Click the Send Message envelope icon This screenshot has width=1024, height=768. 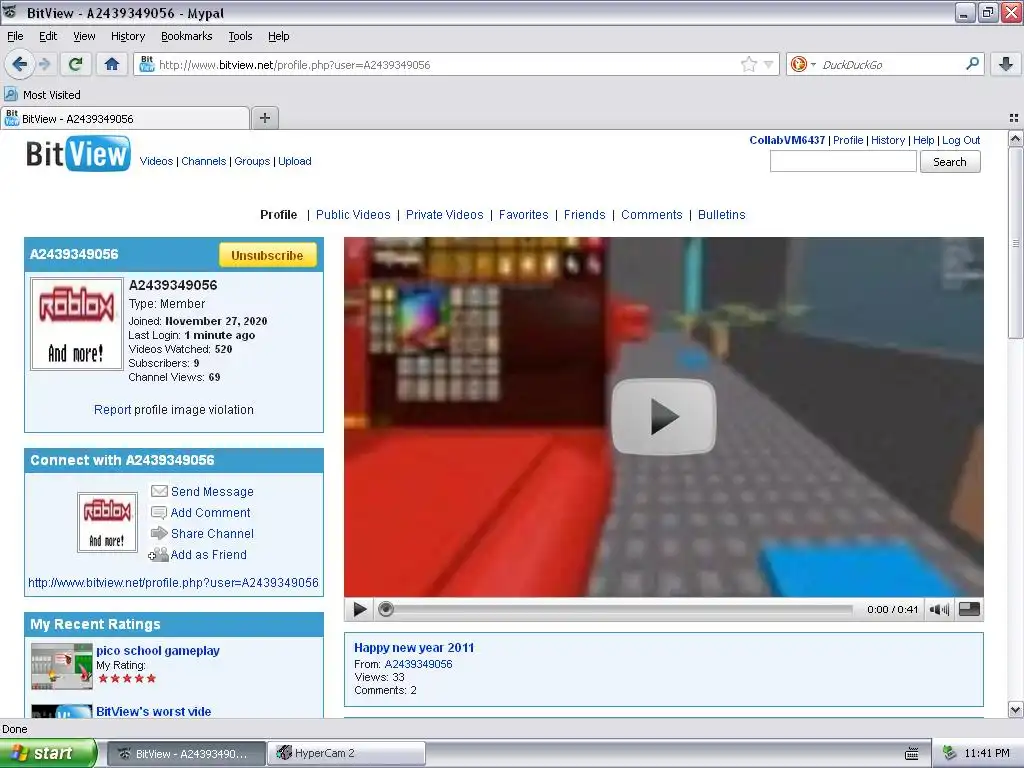click(x=159, y=491)
